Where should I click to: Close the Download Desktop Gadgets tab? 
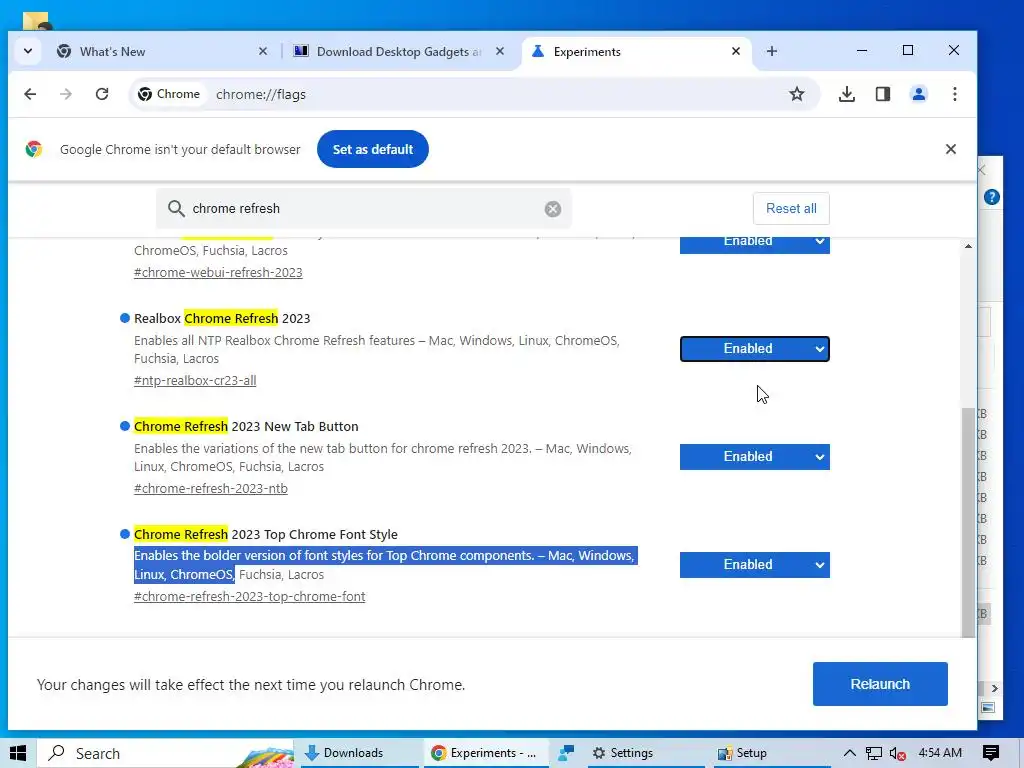pos(500,51)
